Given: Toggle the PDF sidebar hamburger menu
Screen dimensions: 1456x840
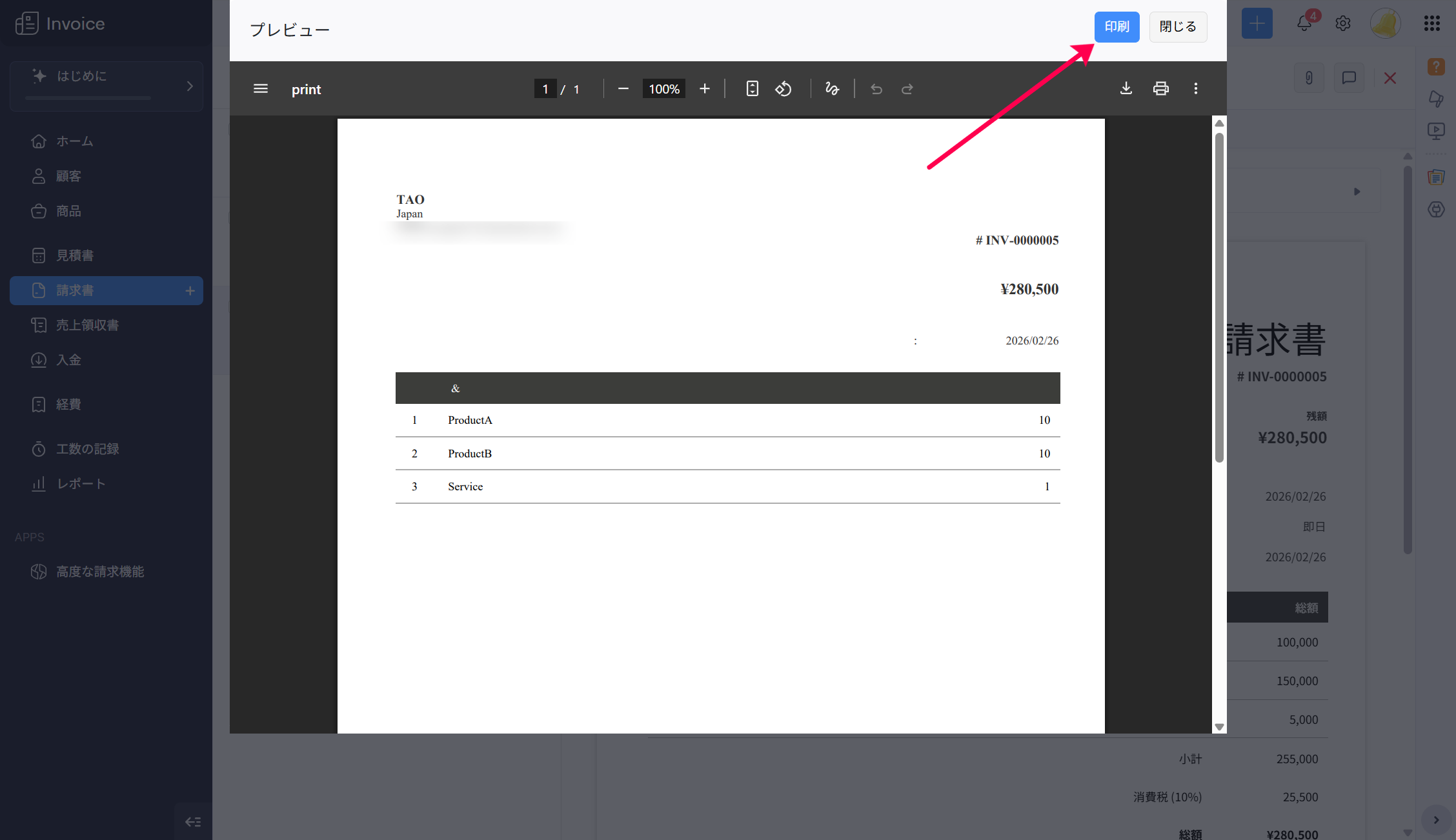Looking at the screenshot, I should tap(261, 88).
